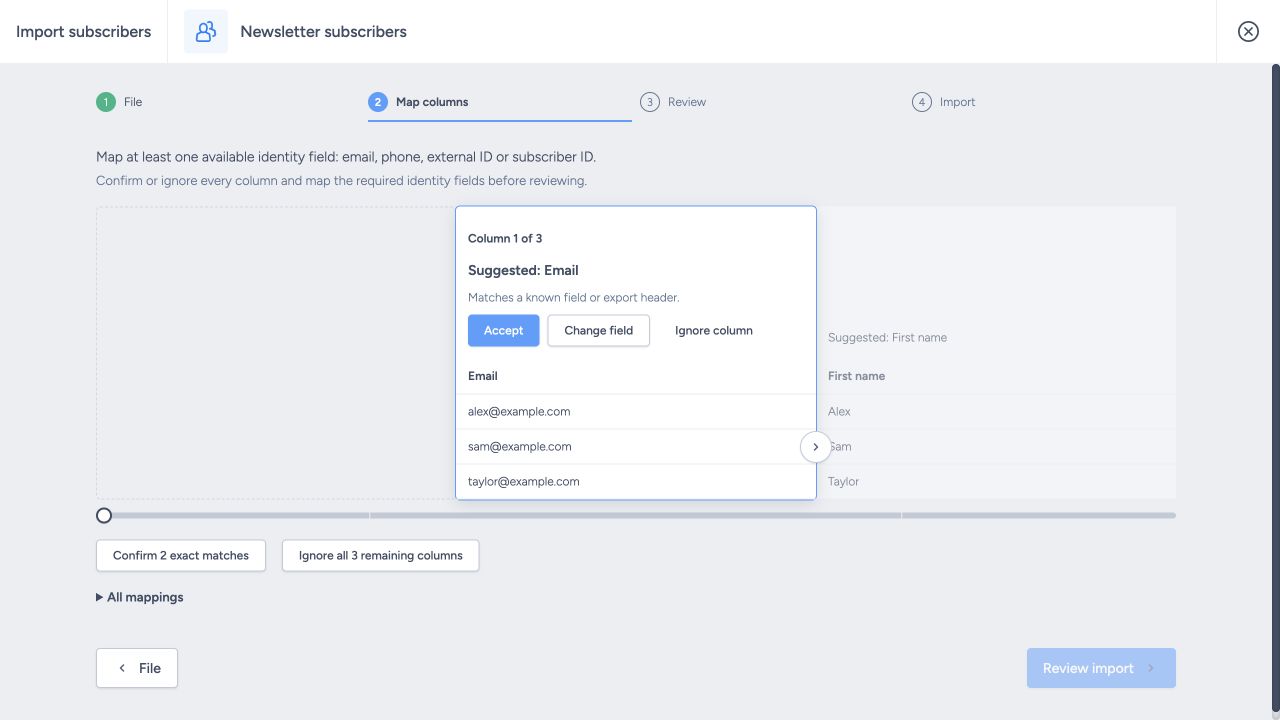
Task: Go to next column with arrow button
Action: pos(816,447)
